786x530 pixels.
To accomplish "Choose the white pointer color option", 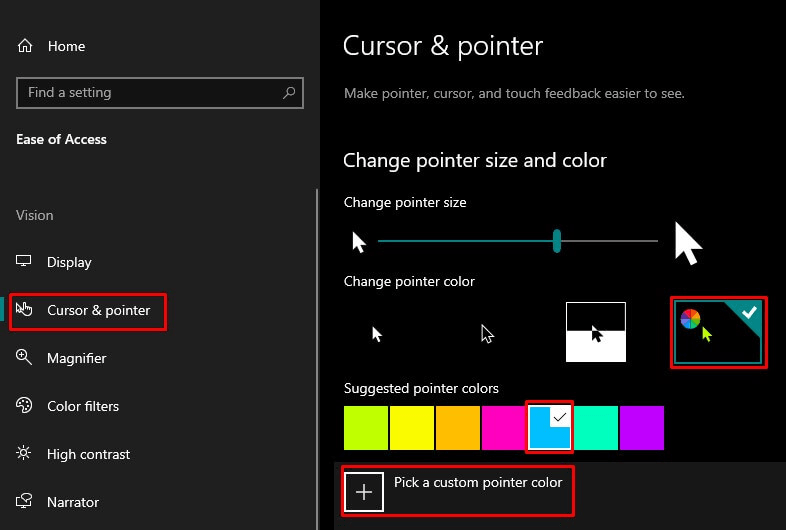I will tap(378, 333).
